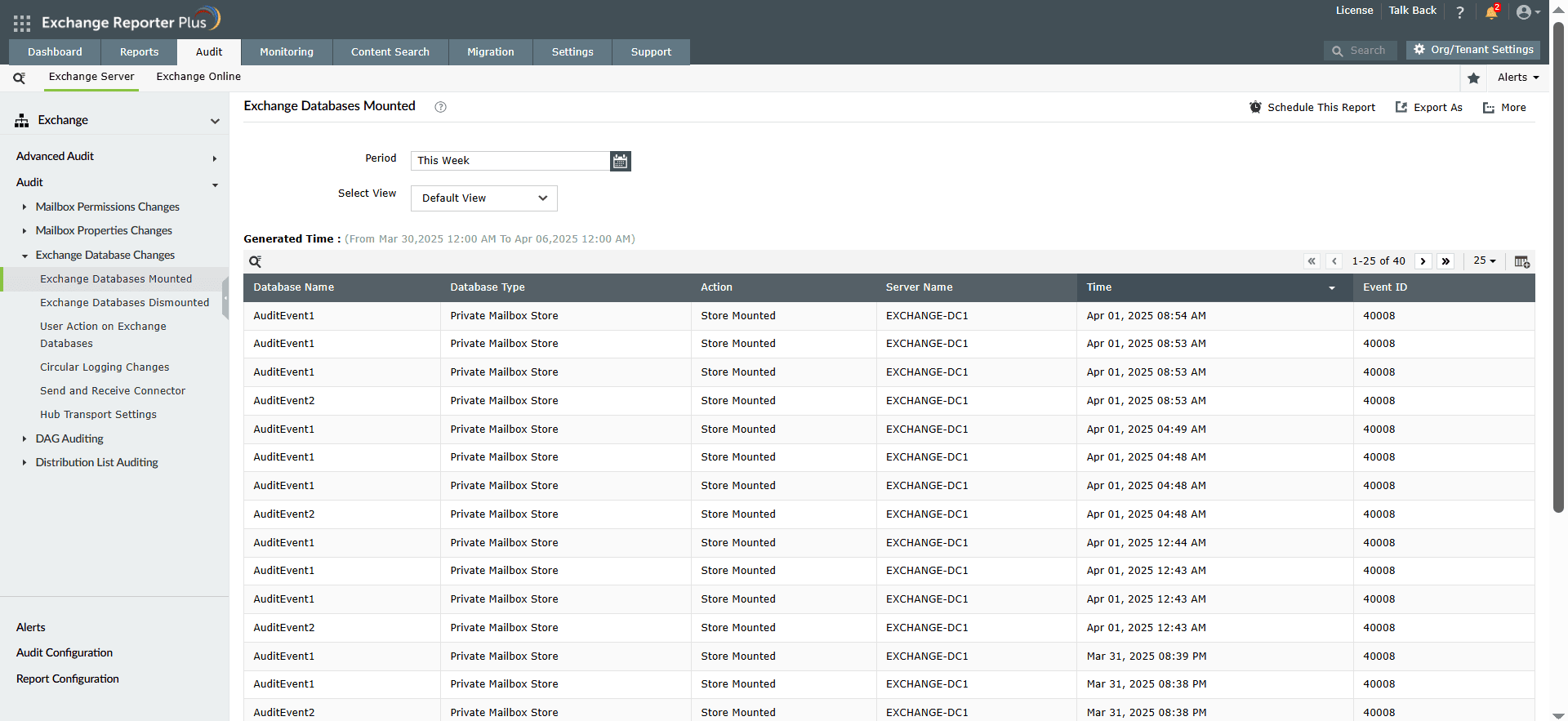Viewport: 1568px width, 721px height.
Task: Open the More options menu
Action: coord(1504,108)
